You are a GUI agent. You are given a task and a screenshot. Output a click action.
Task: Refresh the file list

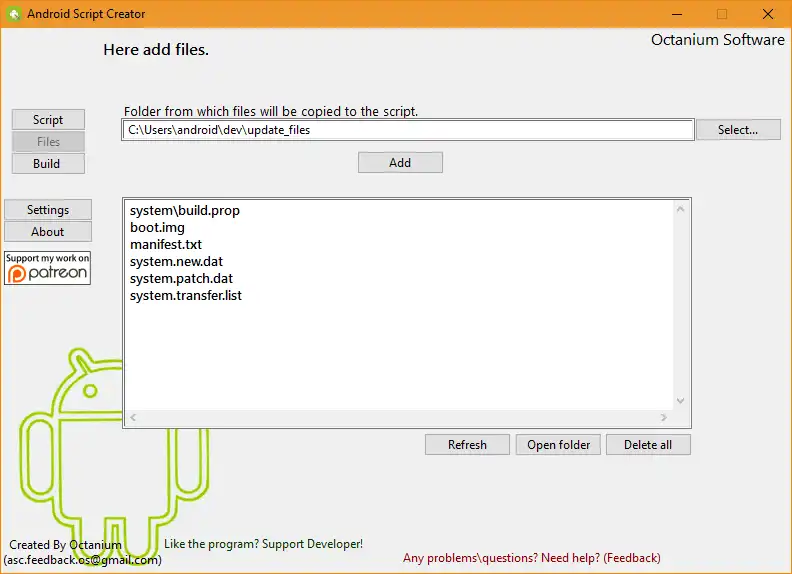pos(467,445)
